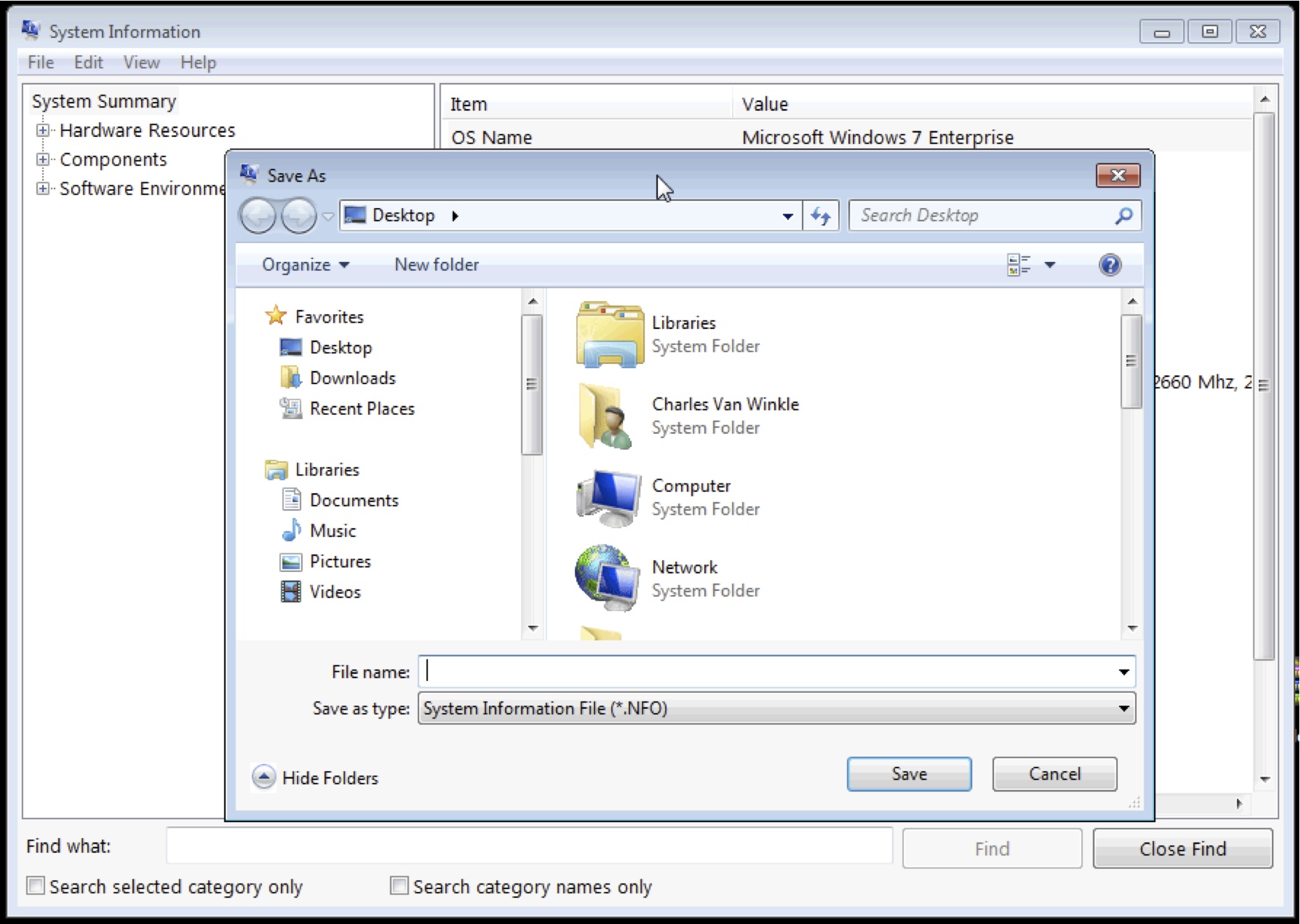The height and width of the screenshot is (924, 1300).
Task: Click the Desktop icon in the address bar
Action: point(355,215)
